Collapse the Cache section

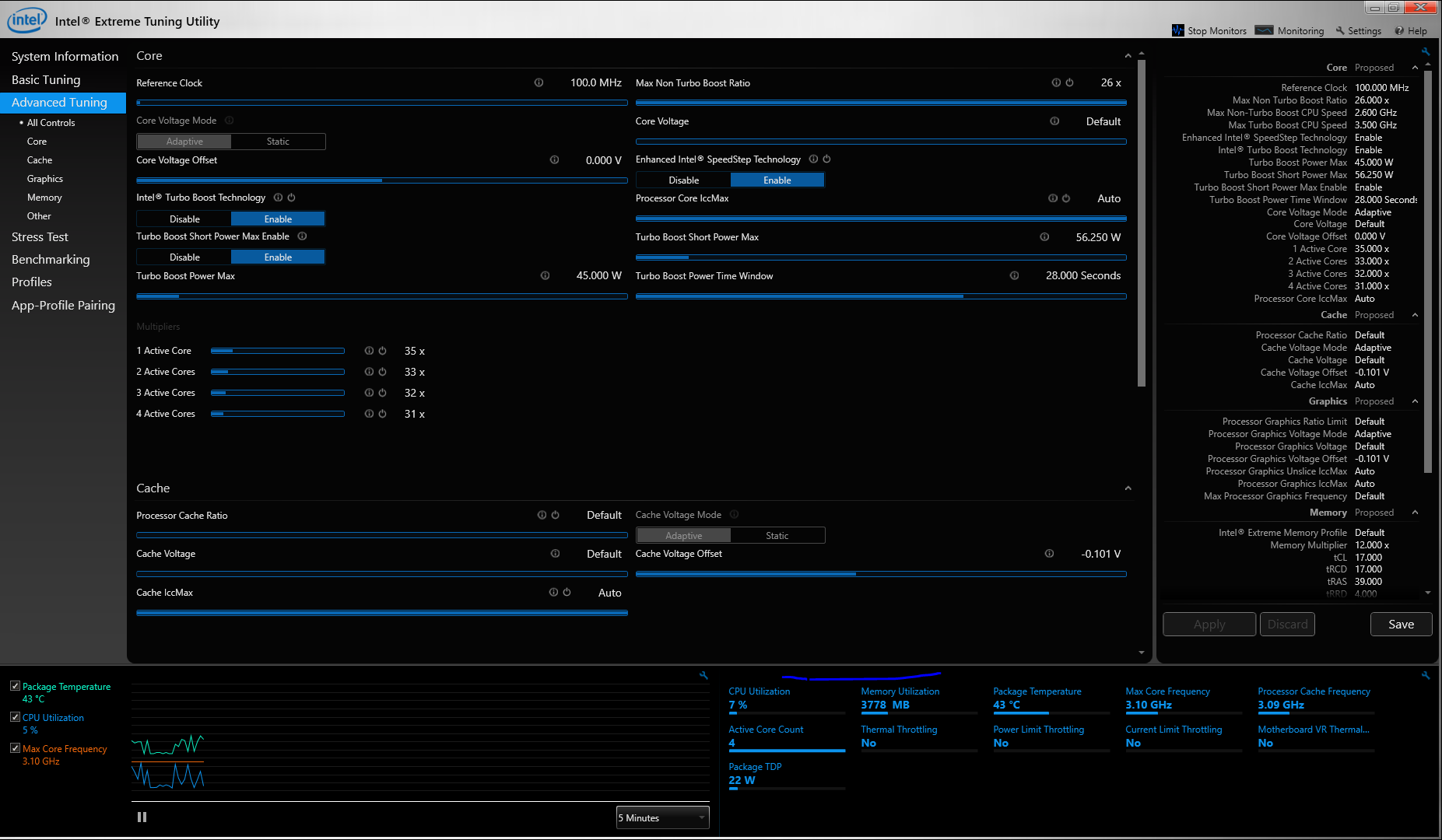(1128, 488)
